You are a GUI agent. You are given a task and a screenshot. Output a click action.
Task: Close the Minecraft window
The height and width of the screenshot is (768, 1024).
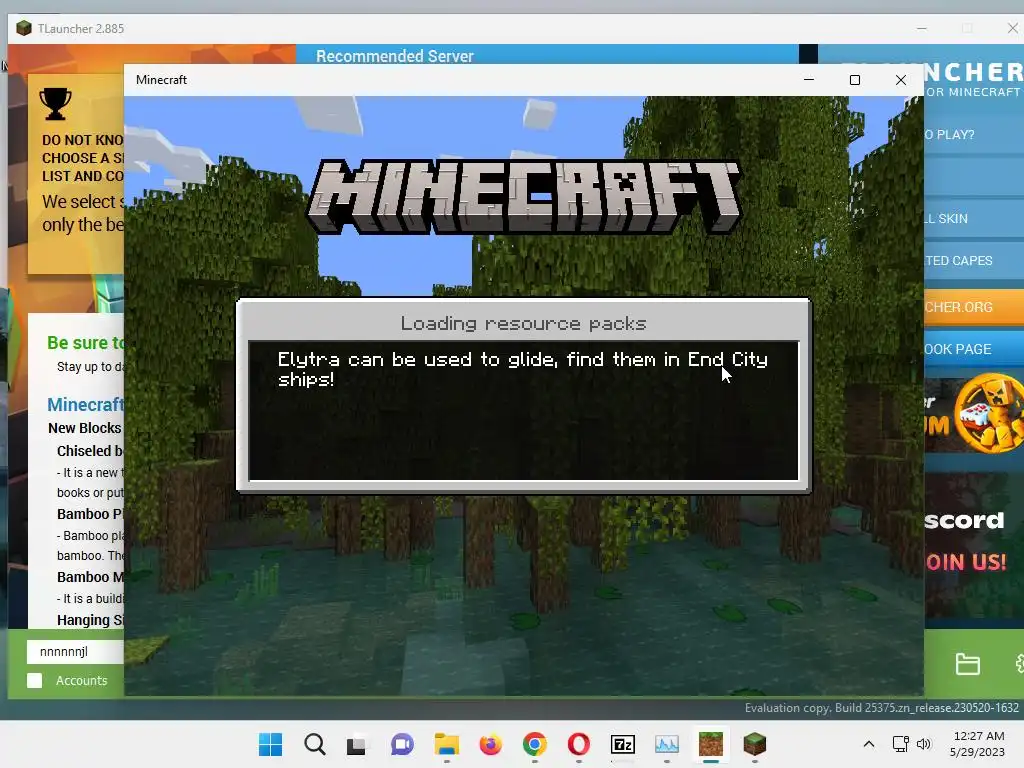click(x=901, y=80)
